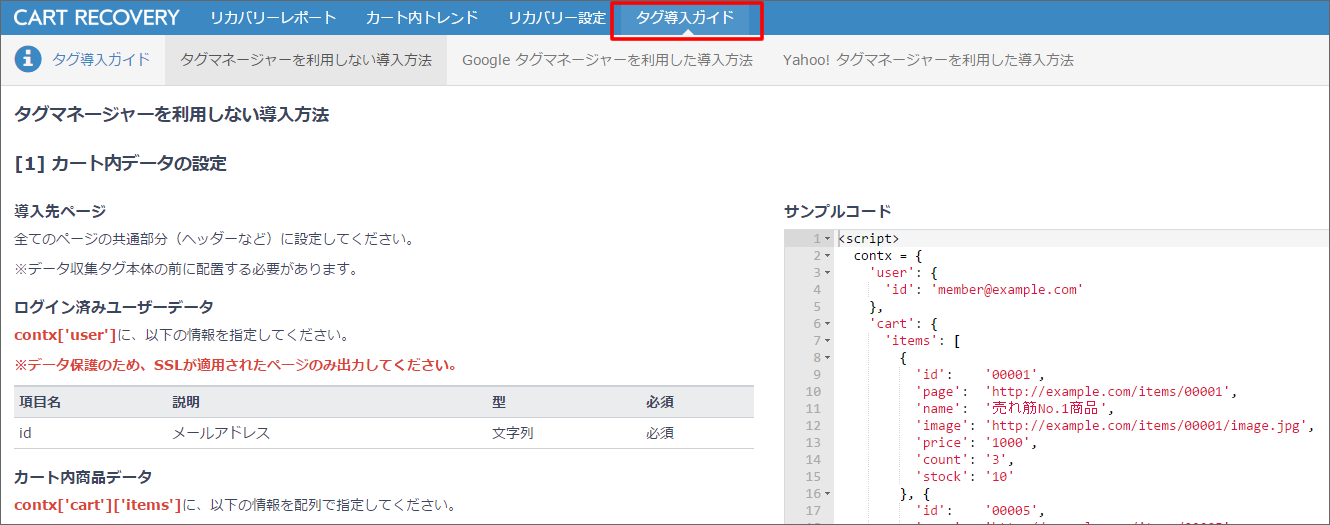
Task: Click the カート内商品データ heading
Action: [x=83, y=477]
